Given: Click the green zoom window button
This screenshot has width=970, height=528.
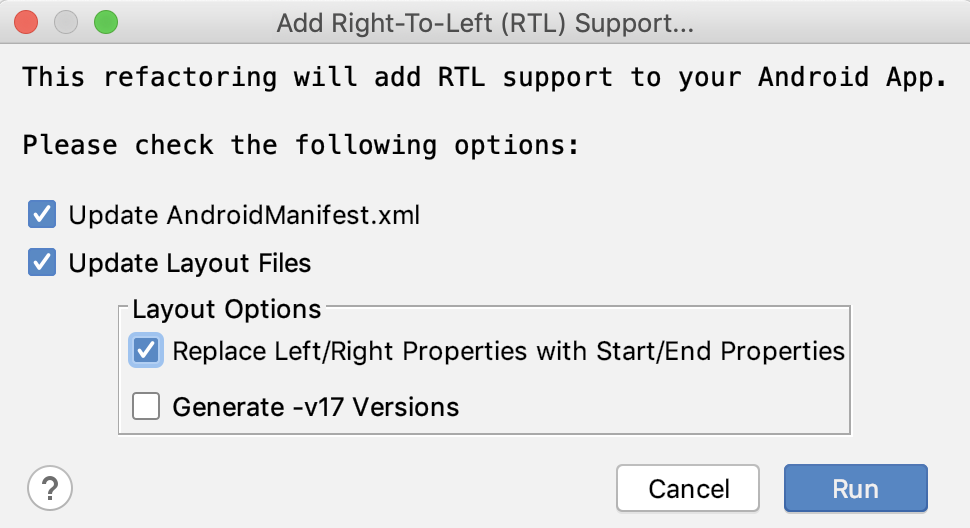Looking at the screenshot, I should pyautogui.click(x=104, y=21).
